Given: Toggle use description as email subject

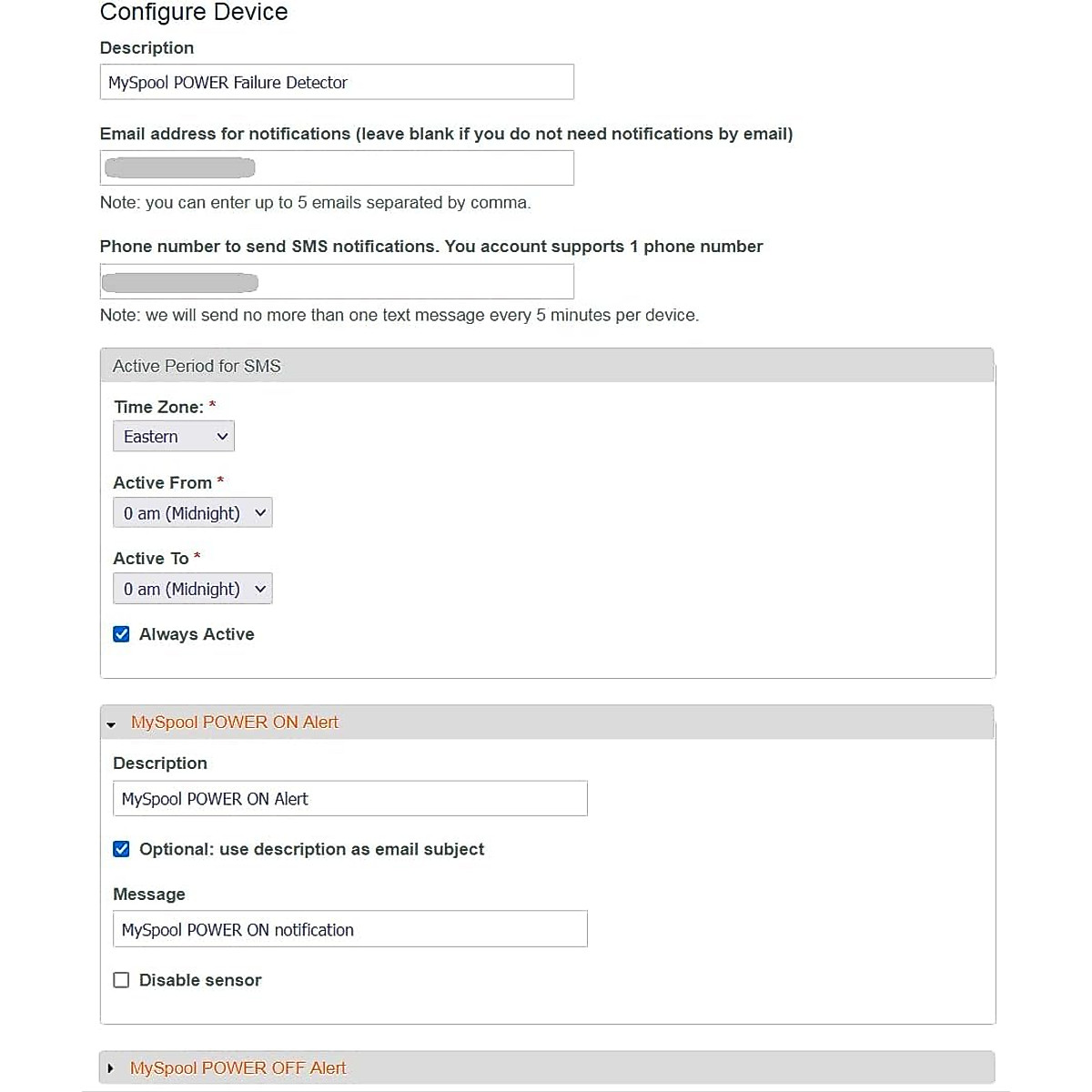Looking at the screenshot, I should coord(121,849).
